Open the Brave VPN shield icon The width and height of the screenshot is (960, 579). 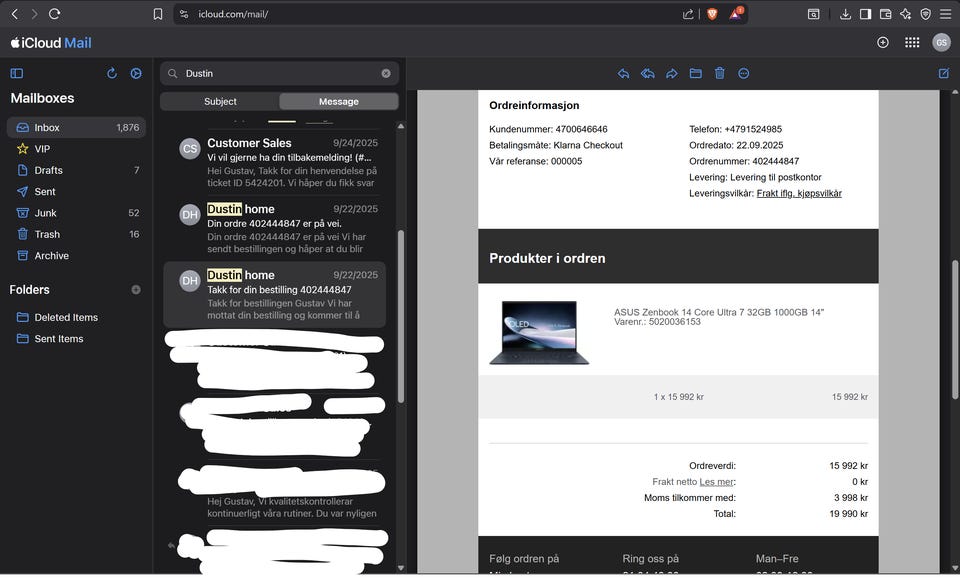point(926,14)
